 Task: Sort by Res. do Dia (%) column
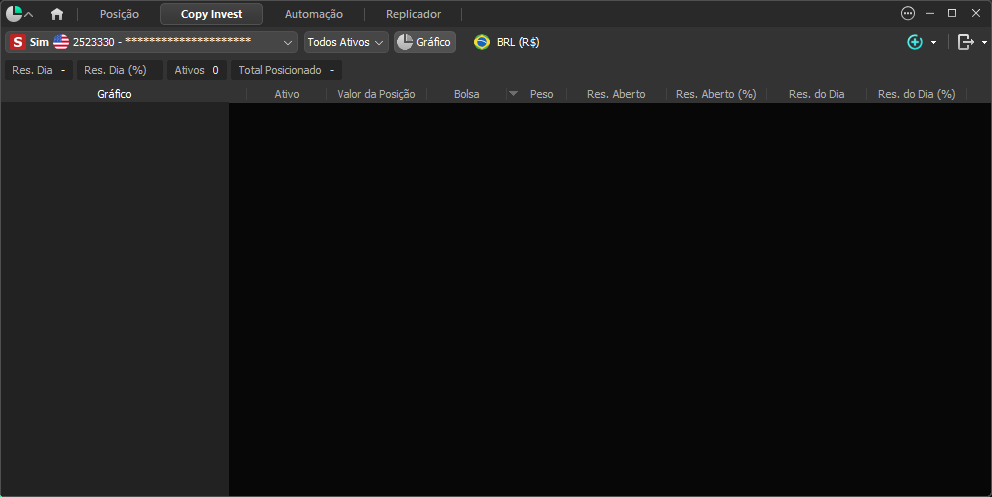pos(917,94)
